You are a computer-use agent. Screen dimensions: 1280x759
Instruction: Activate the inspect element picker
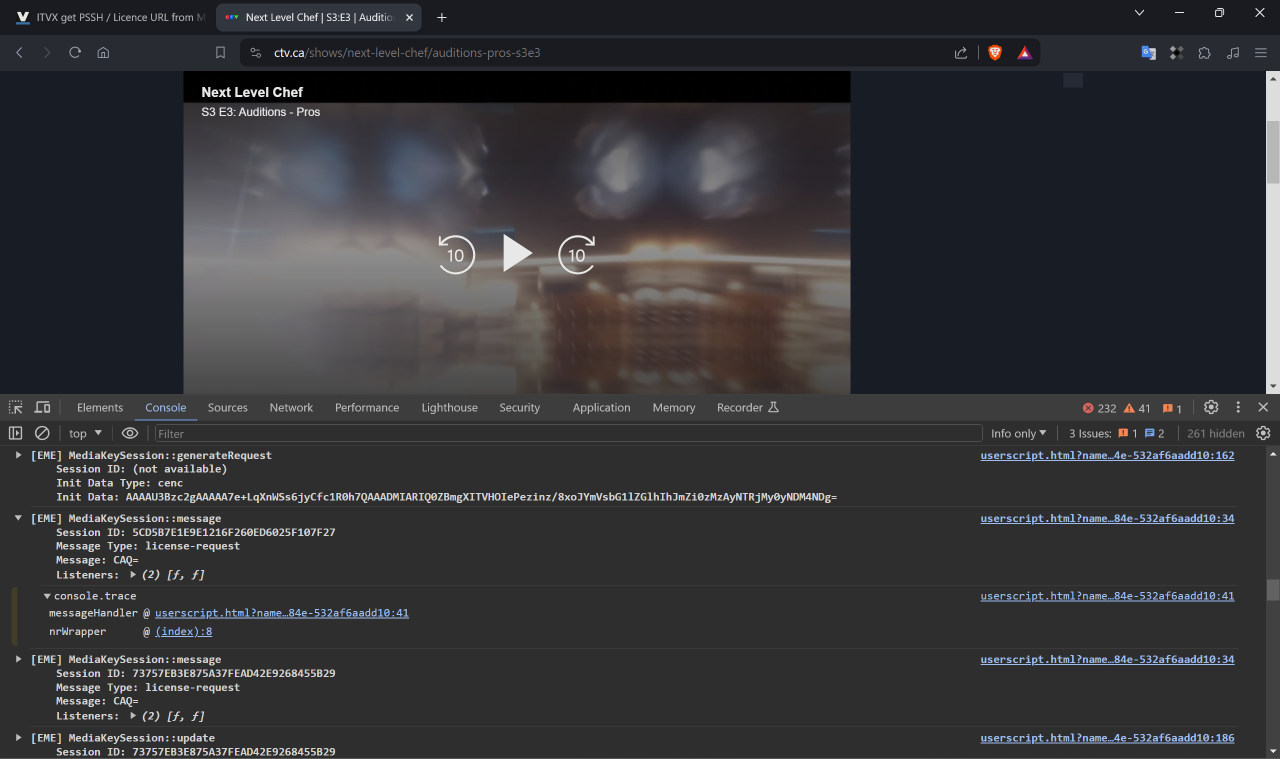point(16,407)
